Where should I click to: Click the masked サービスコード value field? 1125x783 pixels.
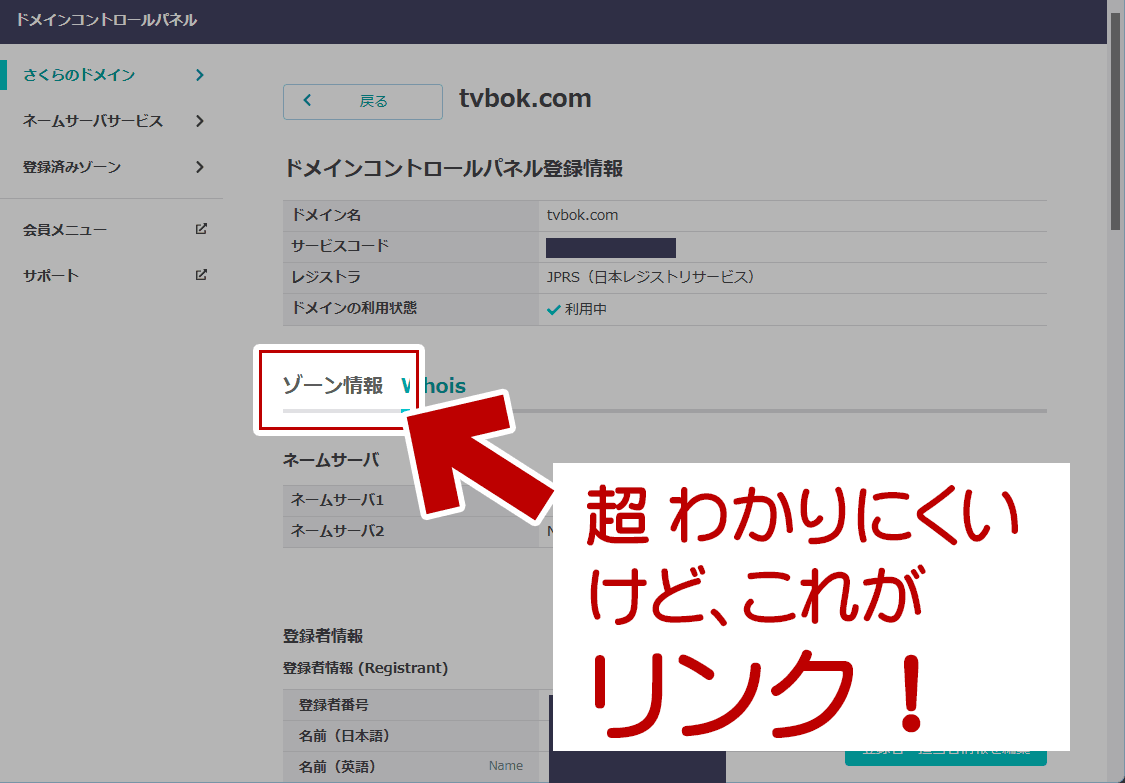tap(610, 247)
